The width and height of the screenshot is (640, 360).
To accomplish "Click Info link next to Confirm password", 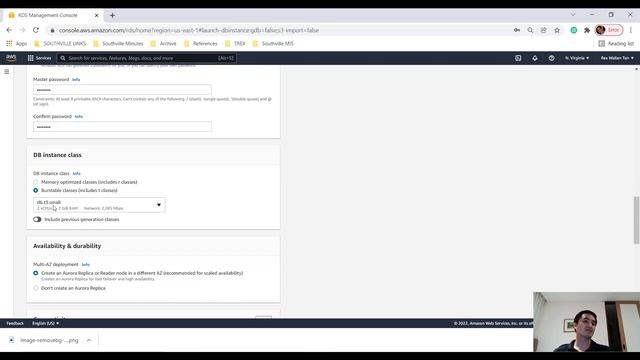I will (79, 117).
